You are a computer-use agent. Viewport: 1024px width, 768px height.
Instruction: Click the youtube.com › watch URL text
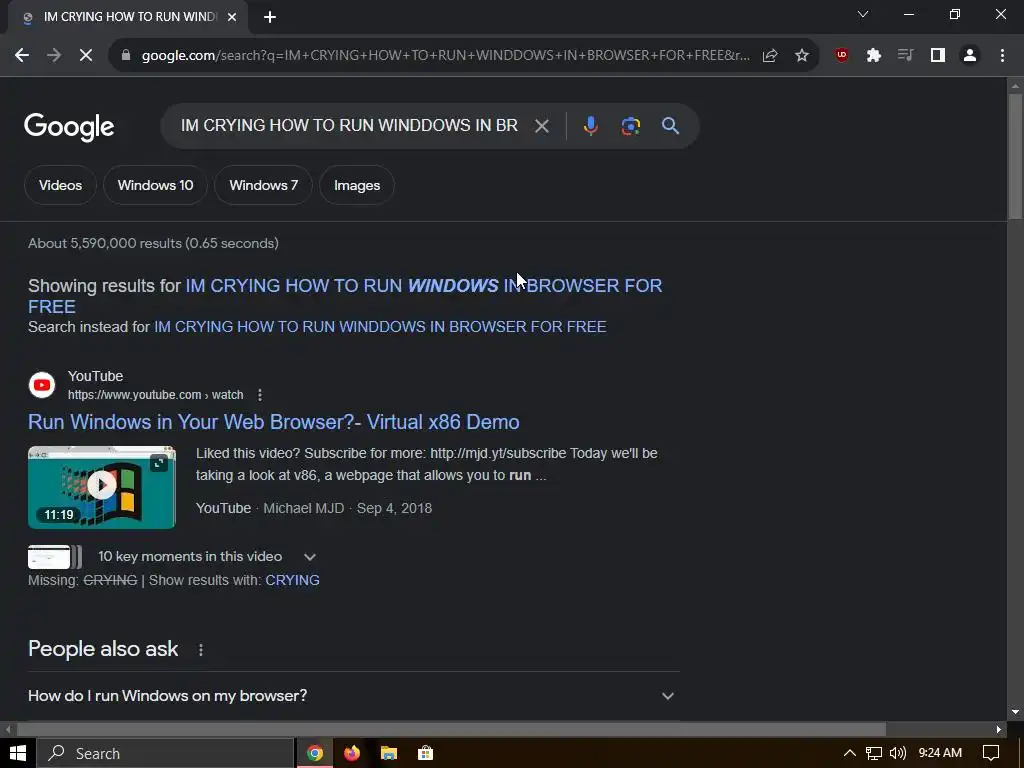(x=155, y=394)
